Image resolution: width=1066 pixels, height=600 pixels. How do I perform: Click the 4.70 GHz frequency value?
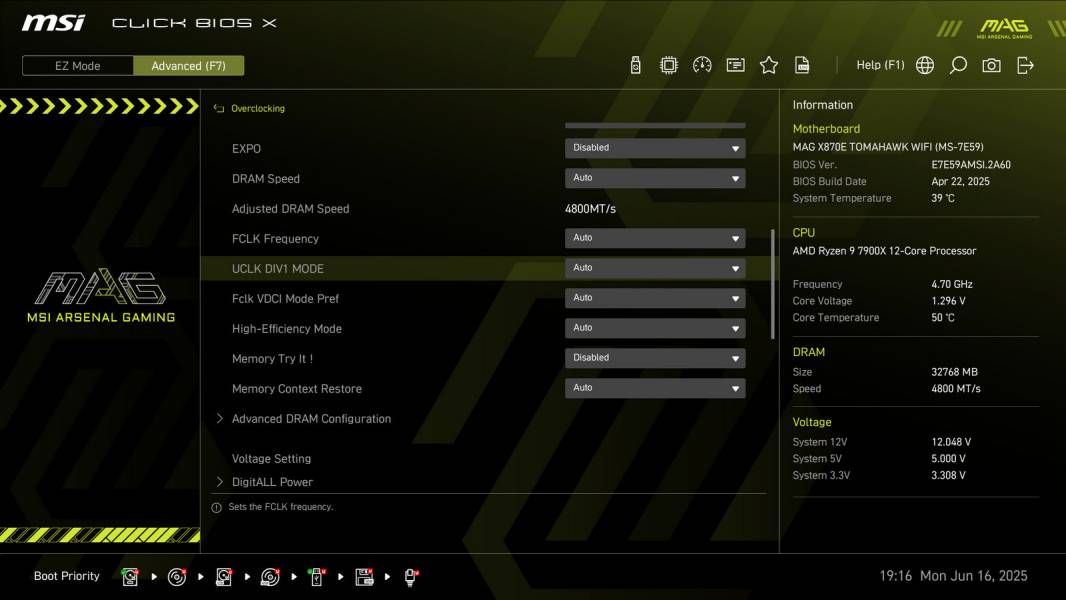952,284
